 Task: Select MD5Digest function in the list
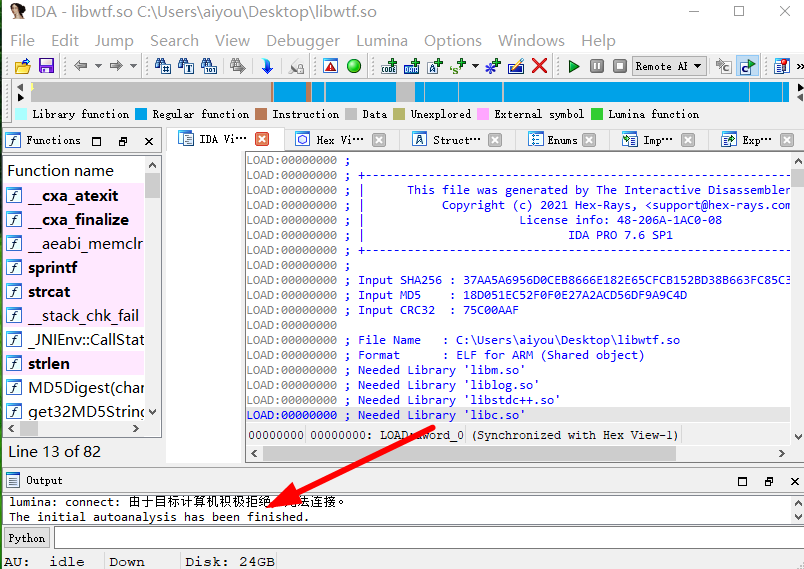click(x=74, y=388)
